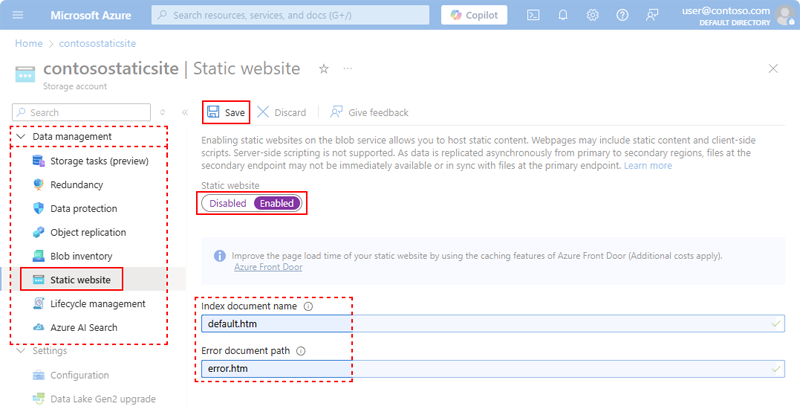Click the user account avatar

(785, 15)
